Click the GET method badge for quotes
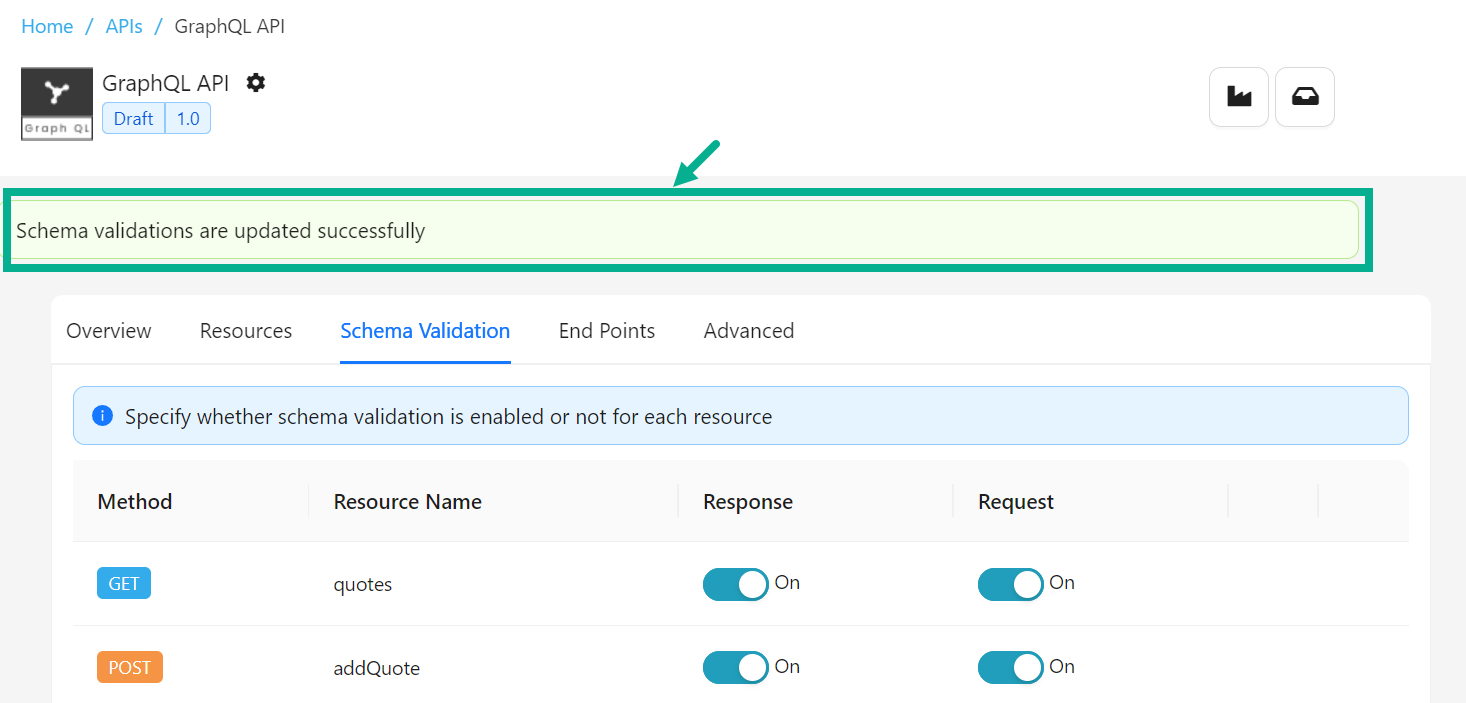1466x703 pixels. click(123, 583)
